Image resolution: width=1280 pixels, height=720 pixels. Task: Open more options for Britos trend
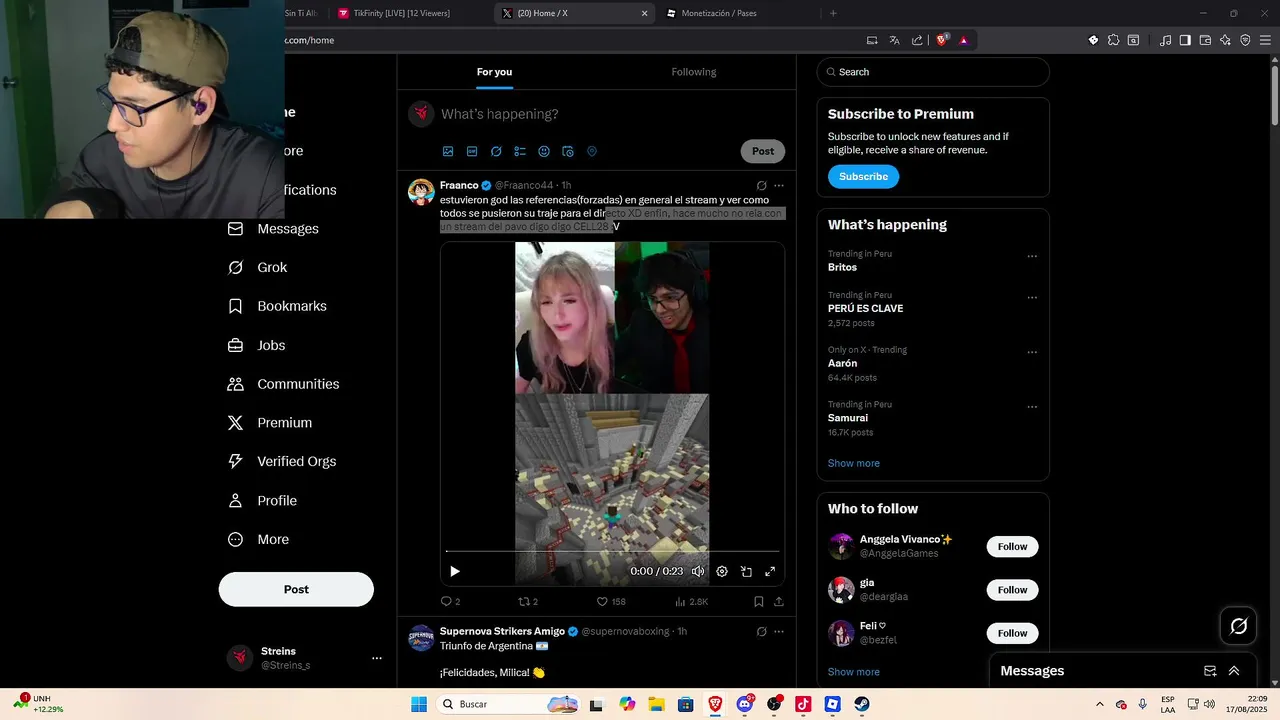[1032, 256]
